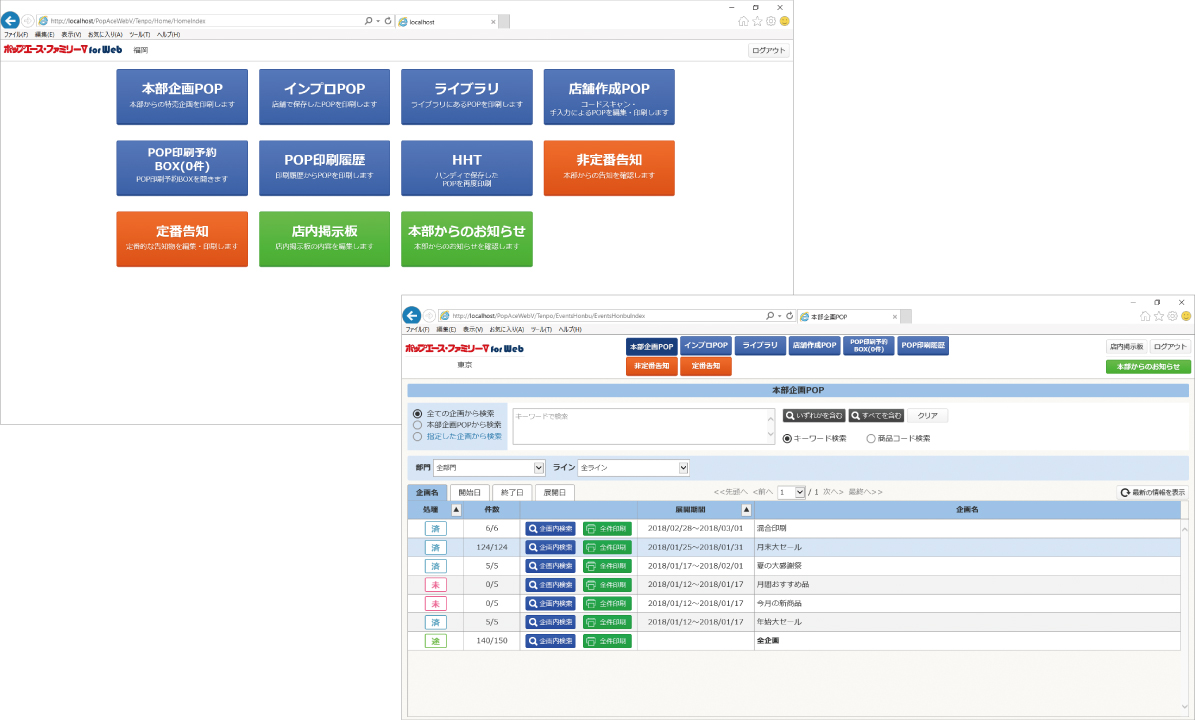Image resolution: width=1195 pixels, height=720 pixels.
Task: Click the キーワードで検索 text field
Action: coord(640,425)
